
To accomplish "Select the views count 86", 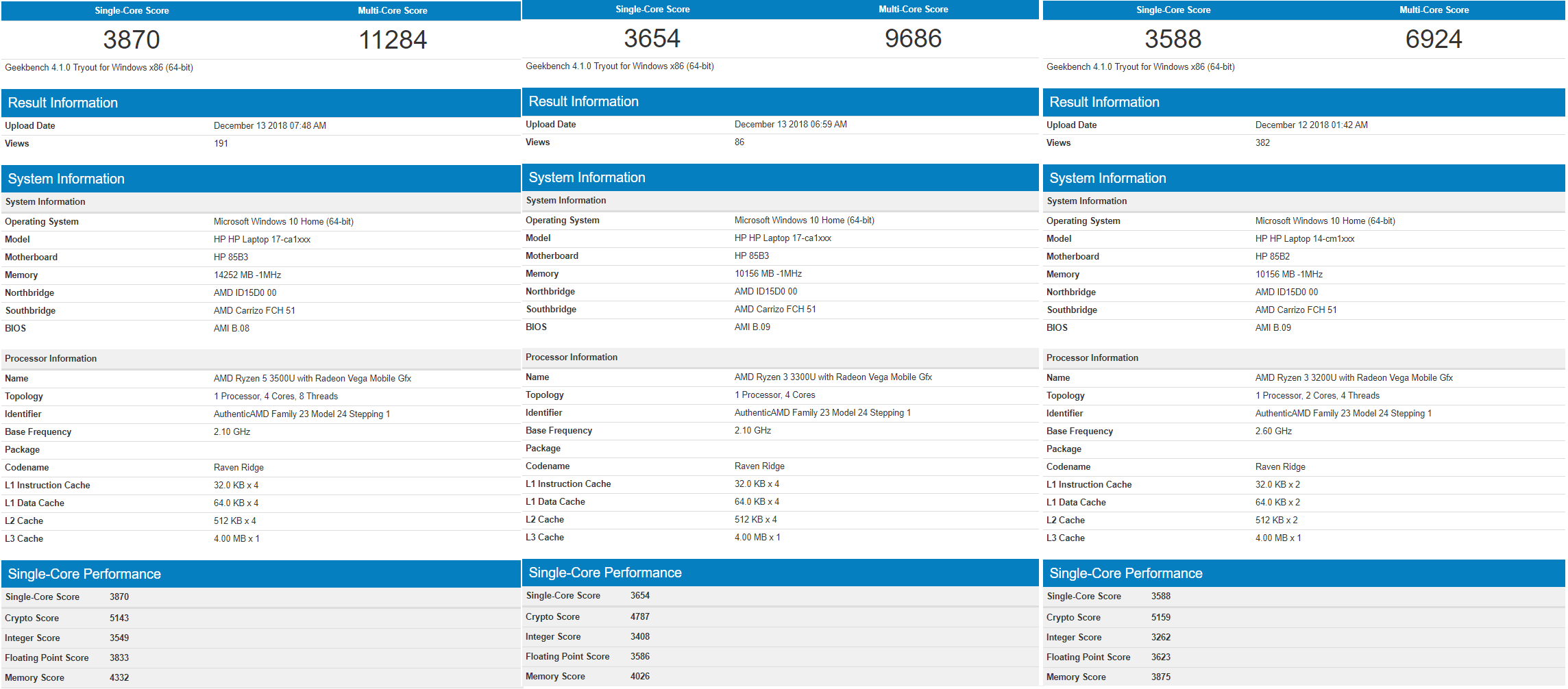I will (x=739, y=142).
